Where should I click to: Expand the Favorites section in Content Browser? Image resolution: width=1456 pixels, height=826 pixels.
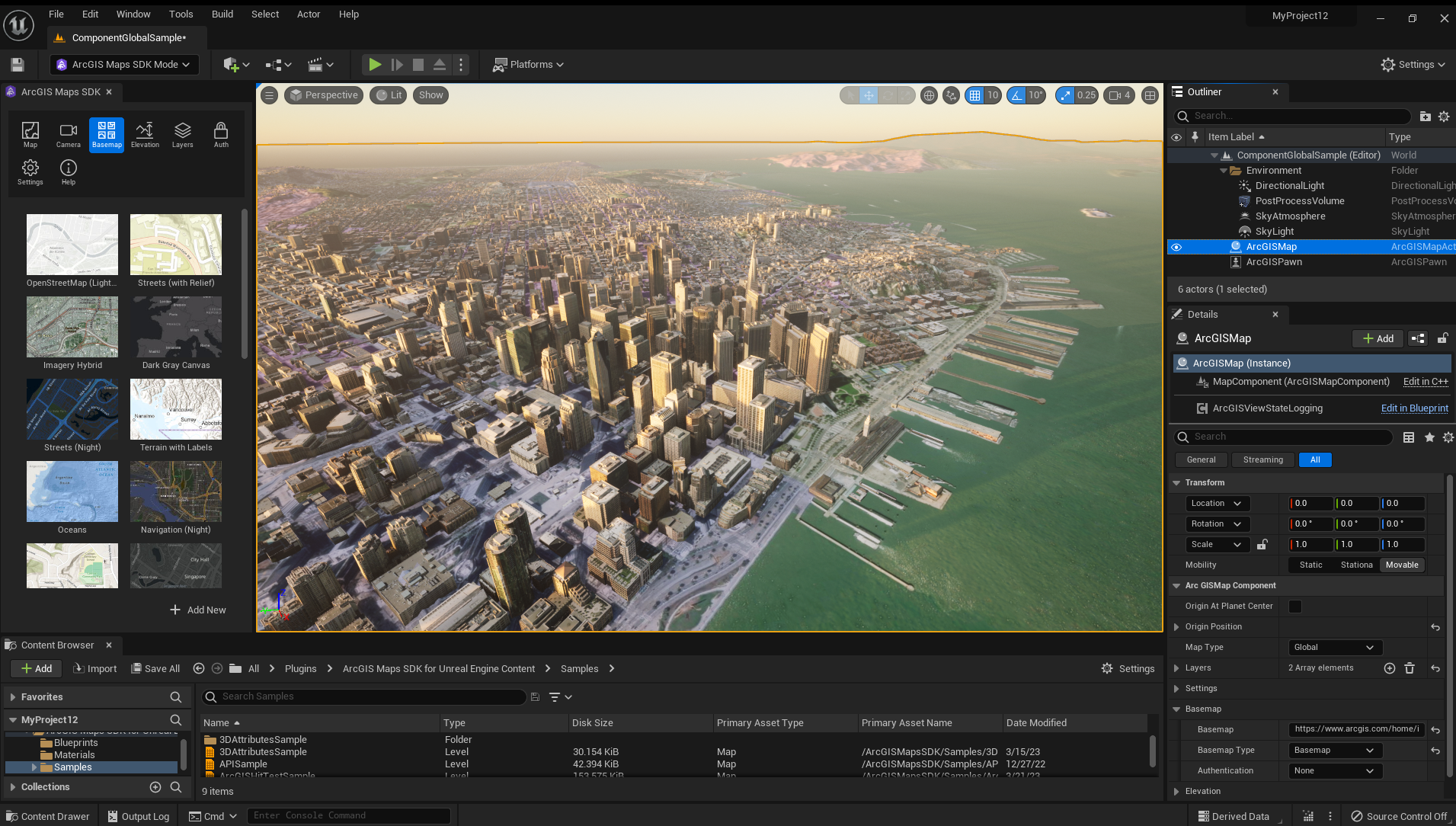coord(13,697)
